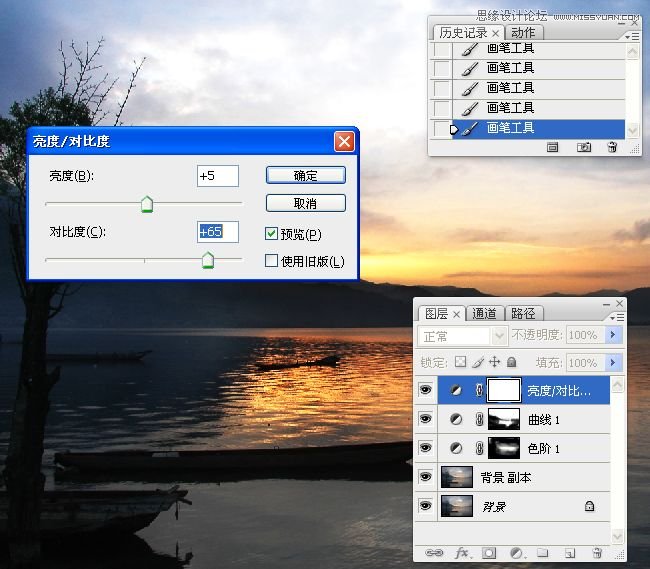This screenshot has width=650, height=569.
Task: Click Layers panel scroll up arrow
Action: pos(617,385)
